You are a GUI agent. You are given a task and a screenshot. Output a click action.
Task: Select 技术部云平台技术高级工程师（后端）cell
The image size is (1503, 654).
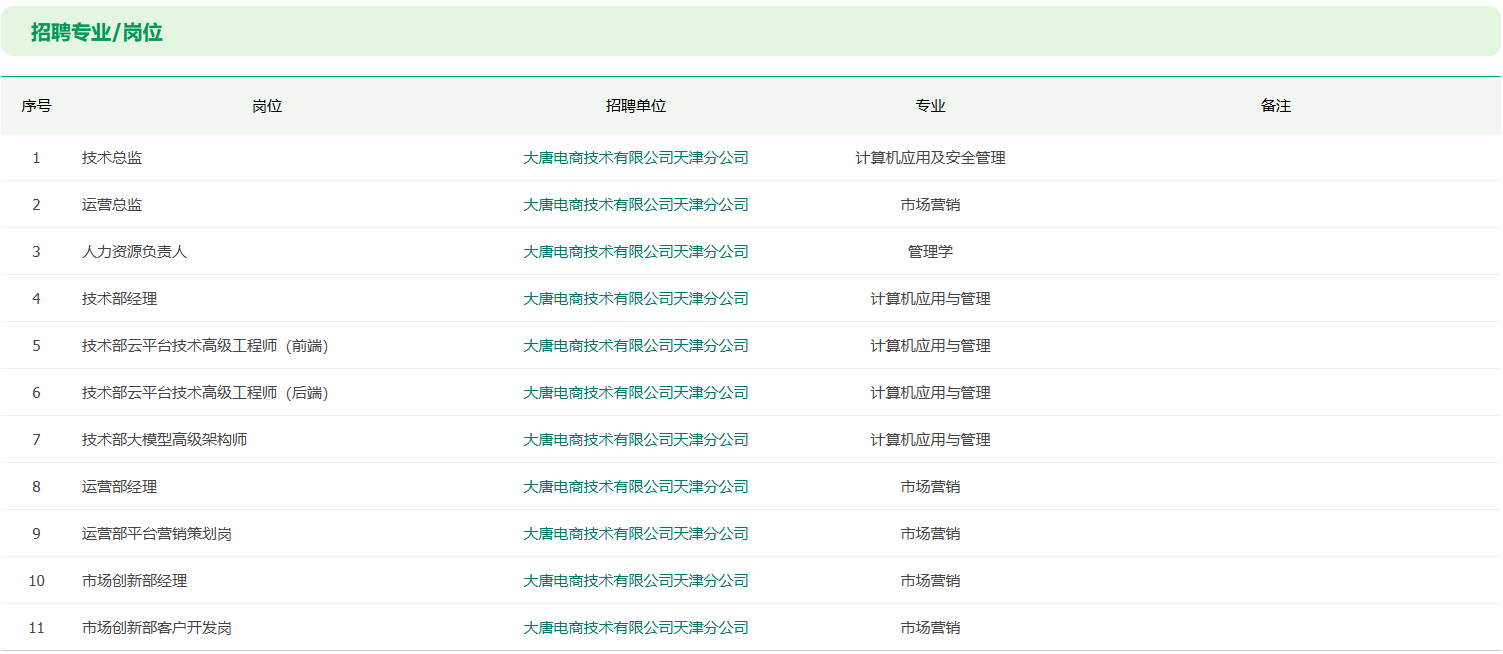[206, 393]
